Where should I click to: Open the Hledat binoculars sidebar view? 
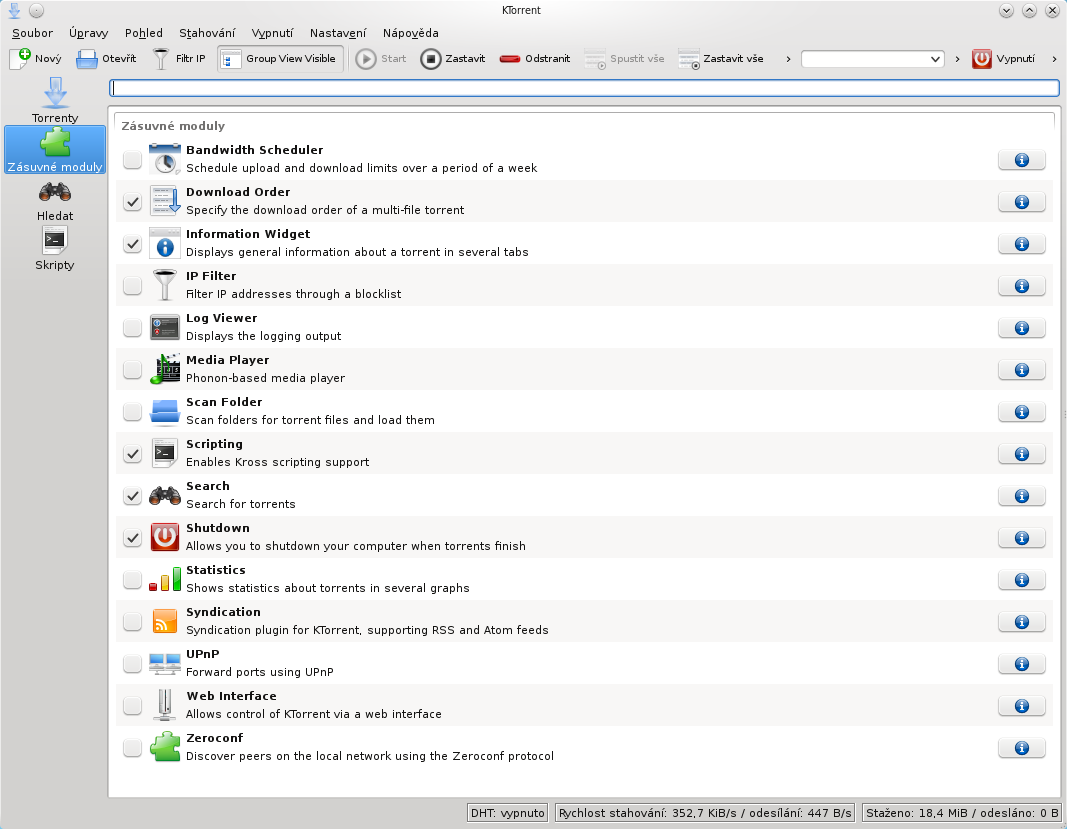click(55, 199)
